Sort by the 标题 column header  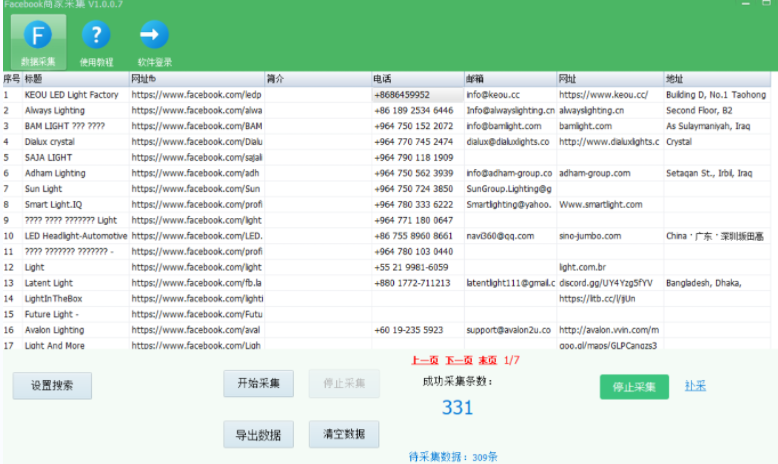click(75, 79)
